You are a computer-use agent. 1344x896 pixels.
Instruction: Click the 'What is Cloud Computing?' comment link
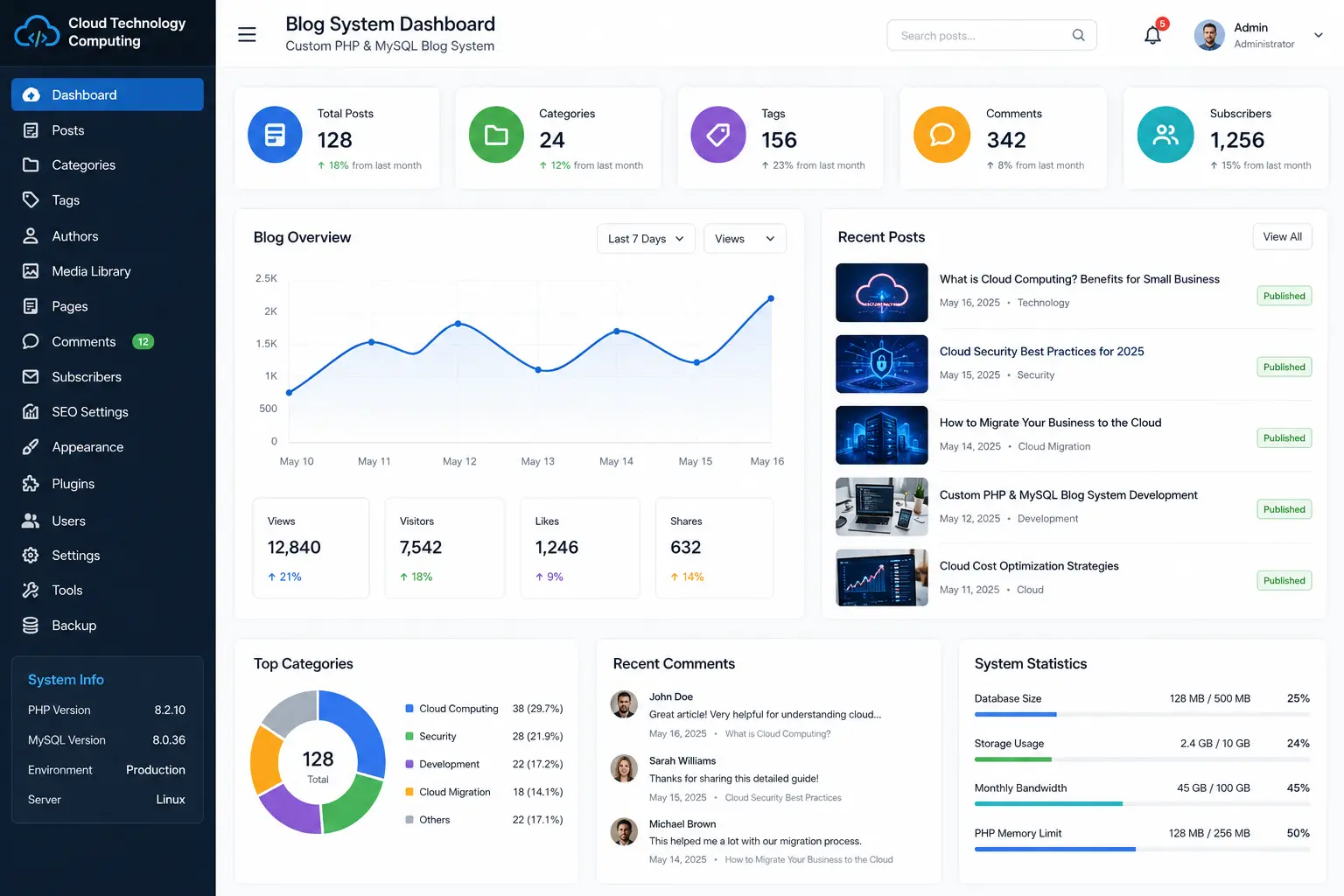[778, 734]
